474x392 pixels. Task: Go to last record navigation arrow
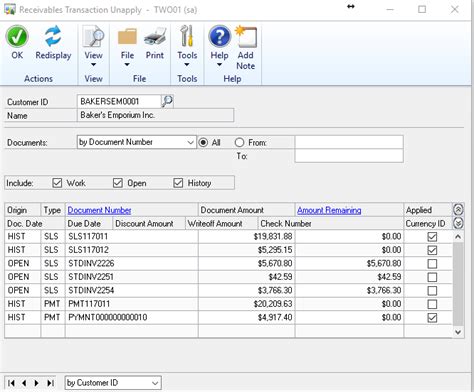point(50,383)
